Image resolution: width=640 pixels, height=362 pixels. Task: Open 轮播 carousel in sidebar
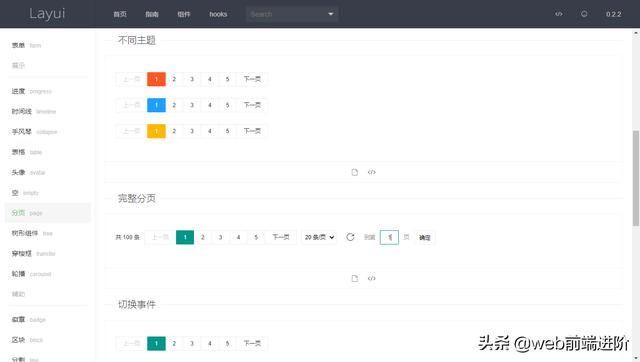tap(47, 274)
